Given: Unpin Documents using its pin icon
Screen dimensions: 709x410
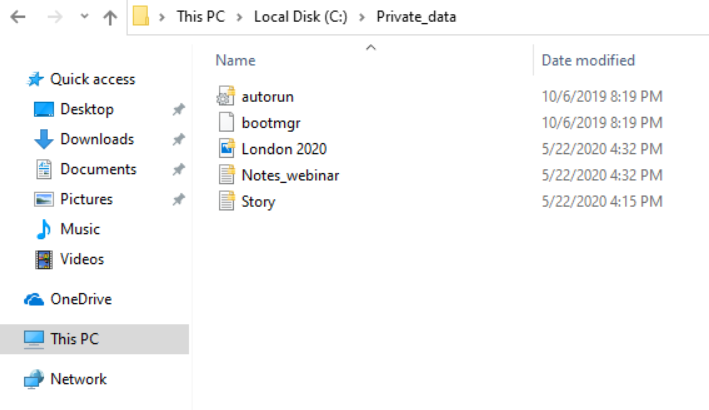Looking at the screenshot, I should pyautogui.click(x=178, y=169).
